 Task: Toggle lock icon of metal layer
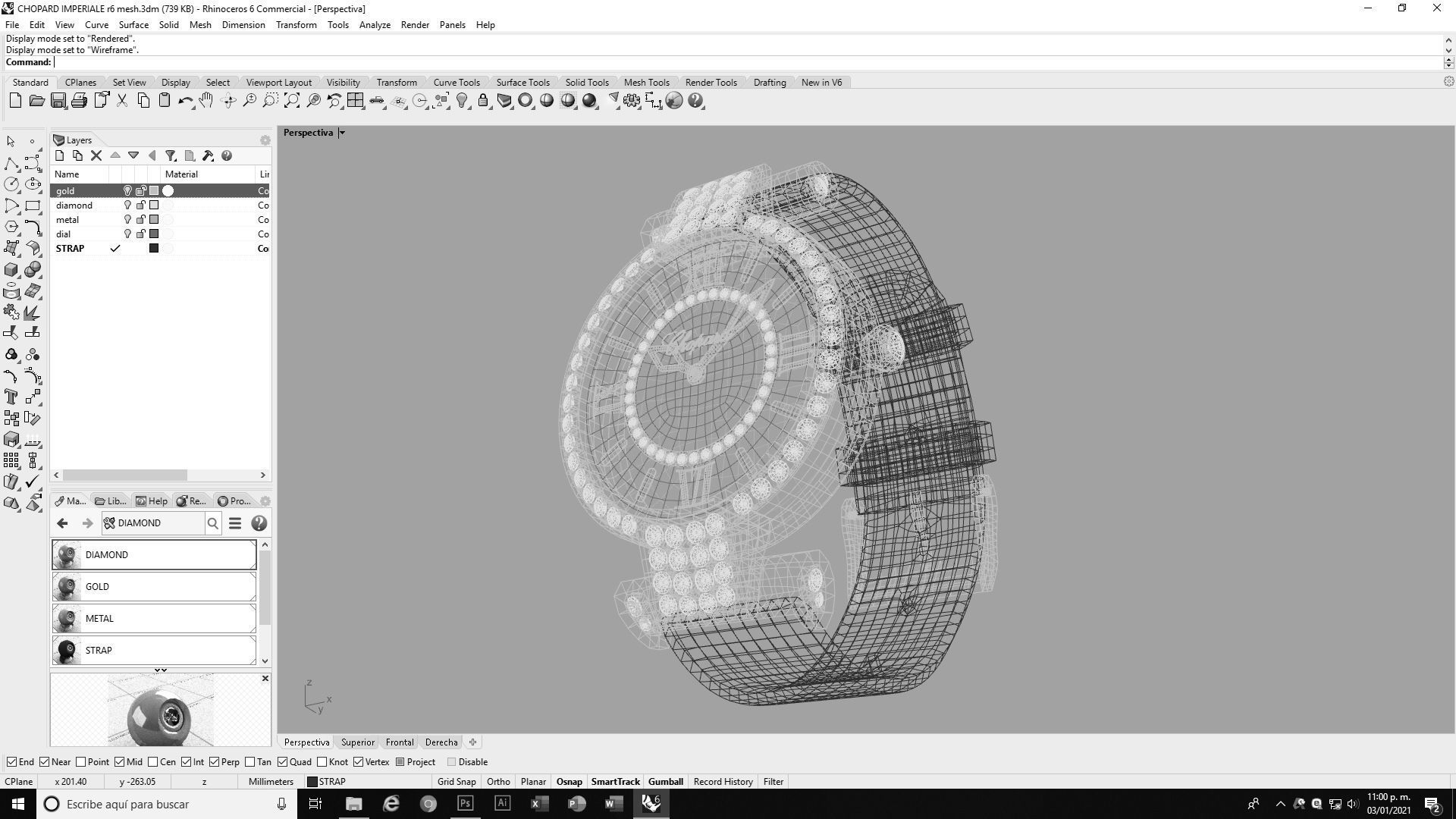coord(140,220)
